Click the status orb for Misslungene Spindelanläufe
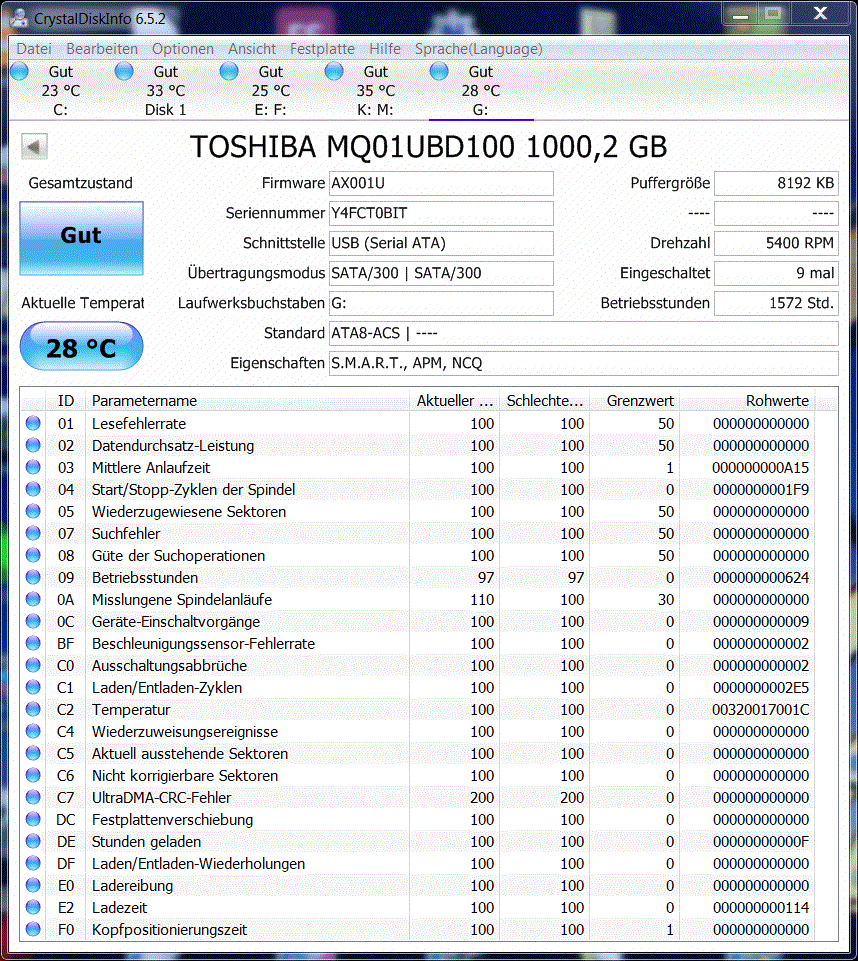The height and width of the screenshot is (961, 858). [33, 599]
